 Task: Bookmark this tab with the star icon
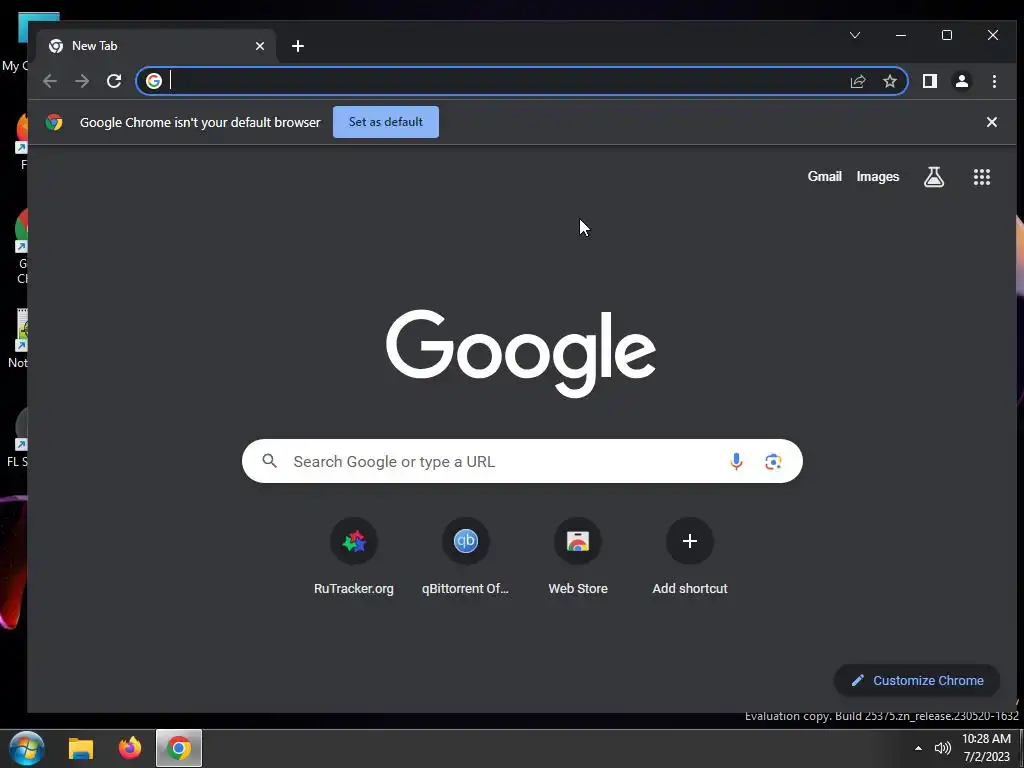pos(889,81)
